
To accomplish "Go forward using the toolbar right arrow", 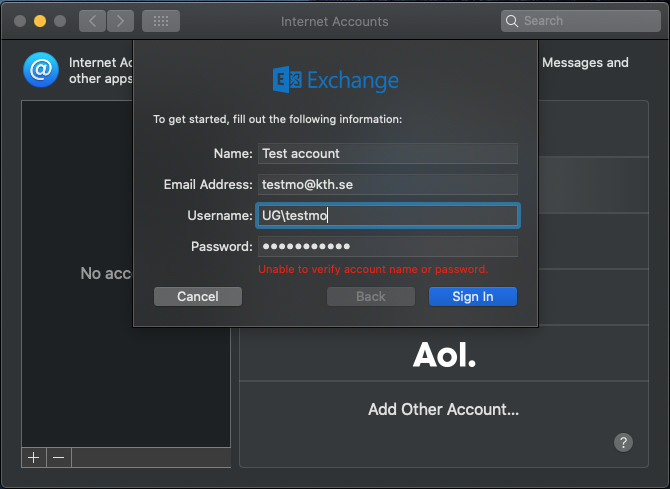I will 120,20.
